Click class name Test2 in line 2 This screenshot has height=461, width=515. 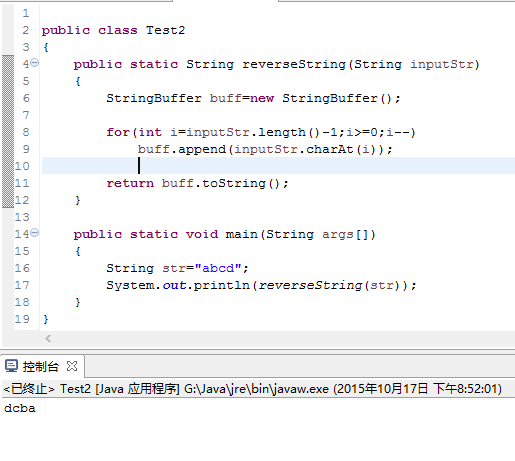165,30
